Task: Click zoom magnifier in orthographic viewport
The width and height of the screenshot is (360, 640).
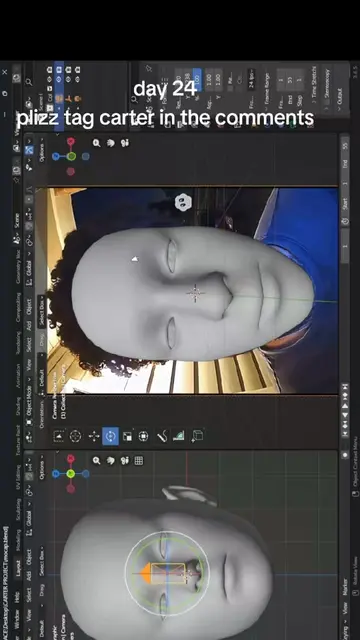Action: click(96, 460)
